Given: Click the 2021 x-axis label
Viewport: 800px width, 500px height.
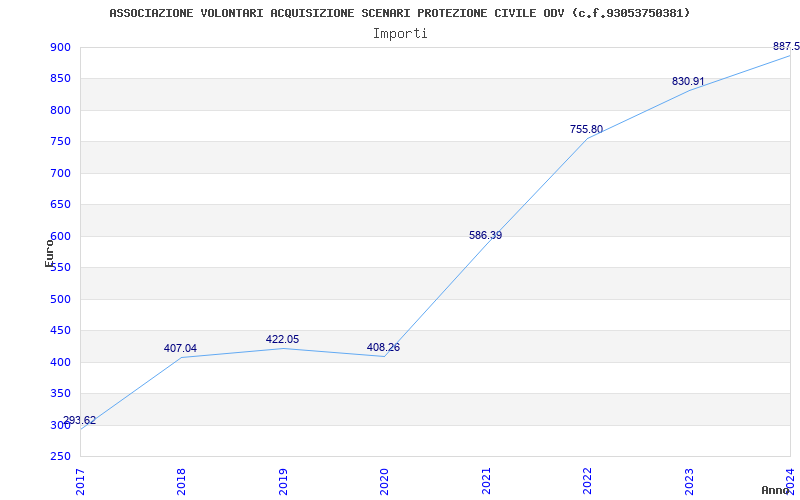Looking at the screenshot, I should [486, 480].
